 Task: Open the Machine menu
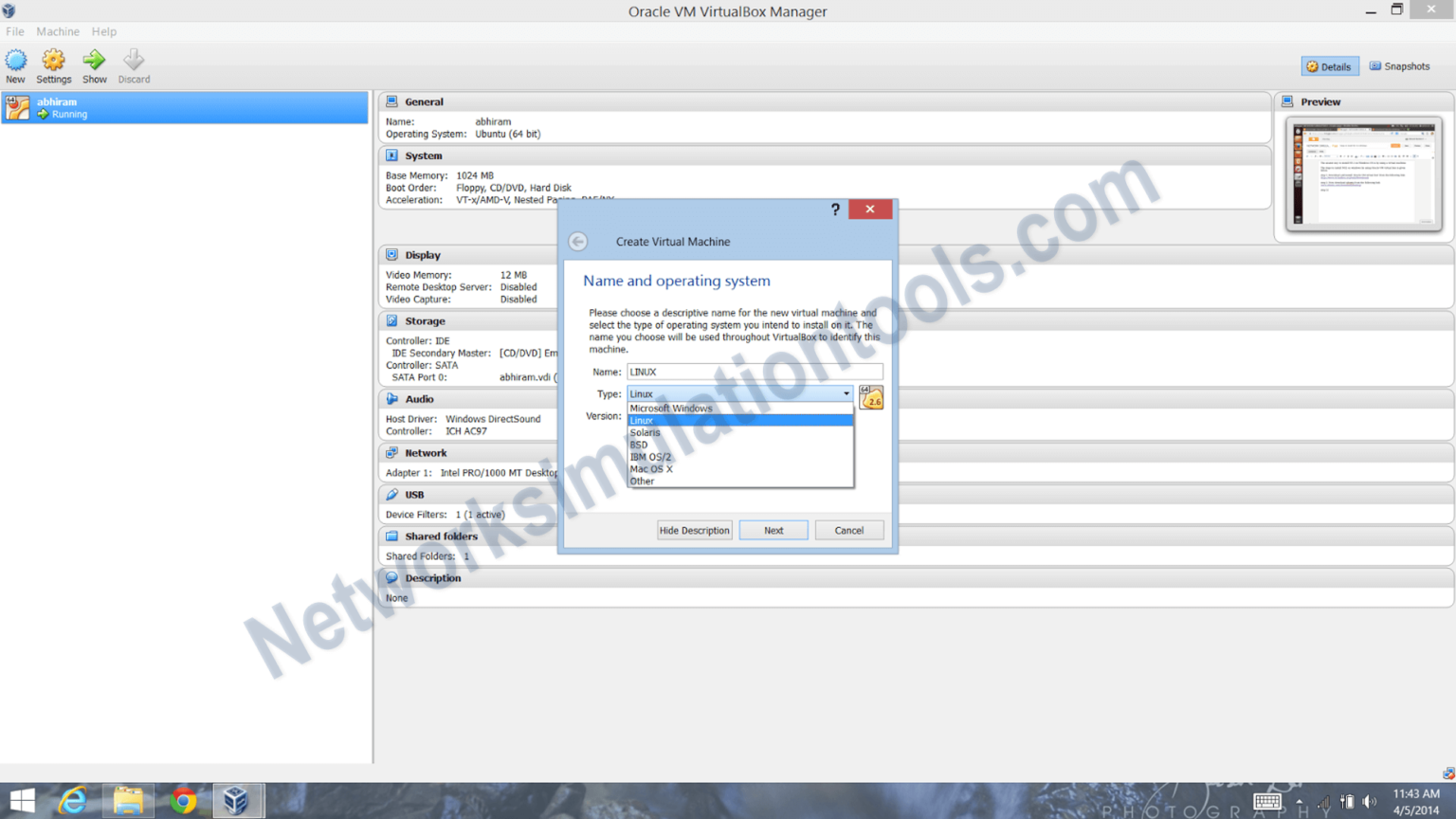(x=58, y=31)
